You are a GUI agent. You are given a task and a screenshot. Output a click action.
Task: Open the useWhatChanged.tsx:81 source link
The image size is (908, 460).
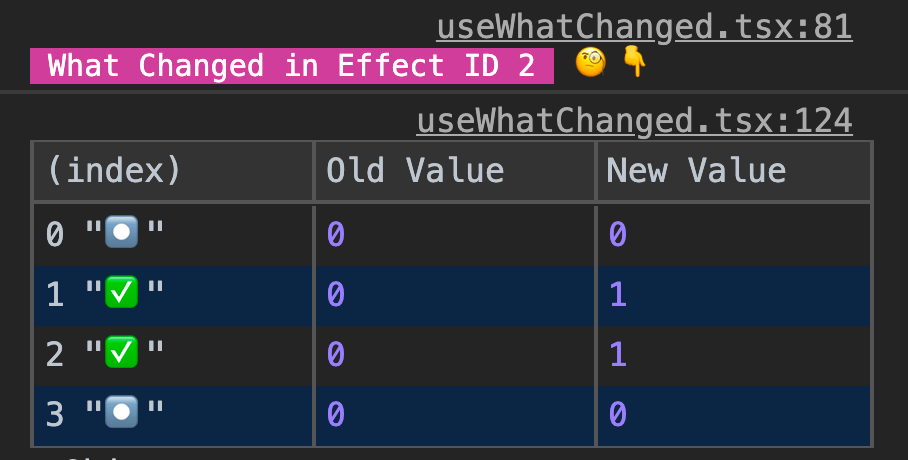(644, 27)
